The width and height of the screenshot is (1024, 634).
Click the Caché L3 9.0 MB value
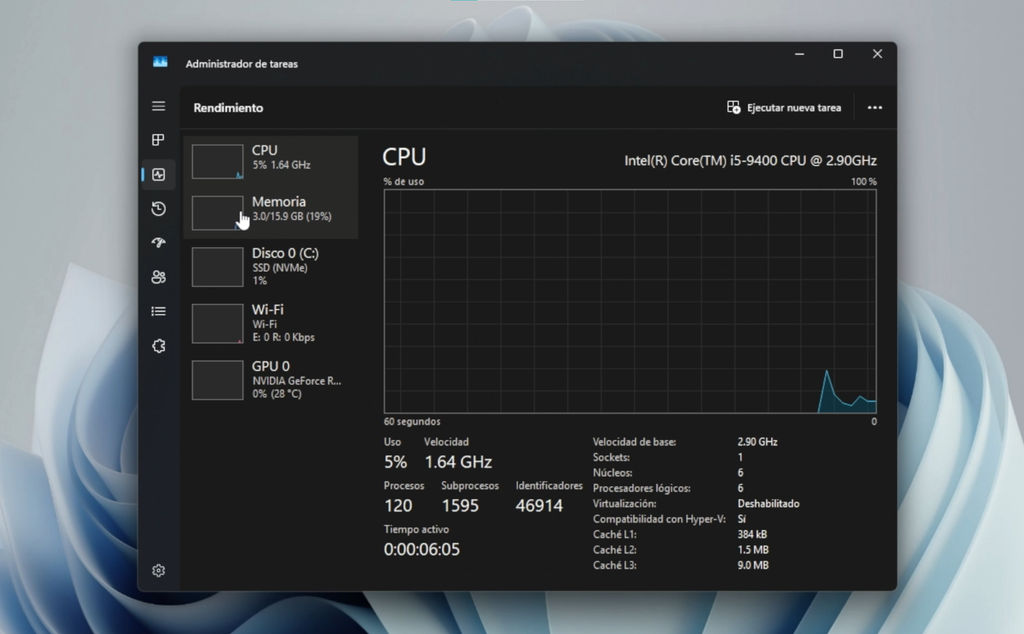753,565
